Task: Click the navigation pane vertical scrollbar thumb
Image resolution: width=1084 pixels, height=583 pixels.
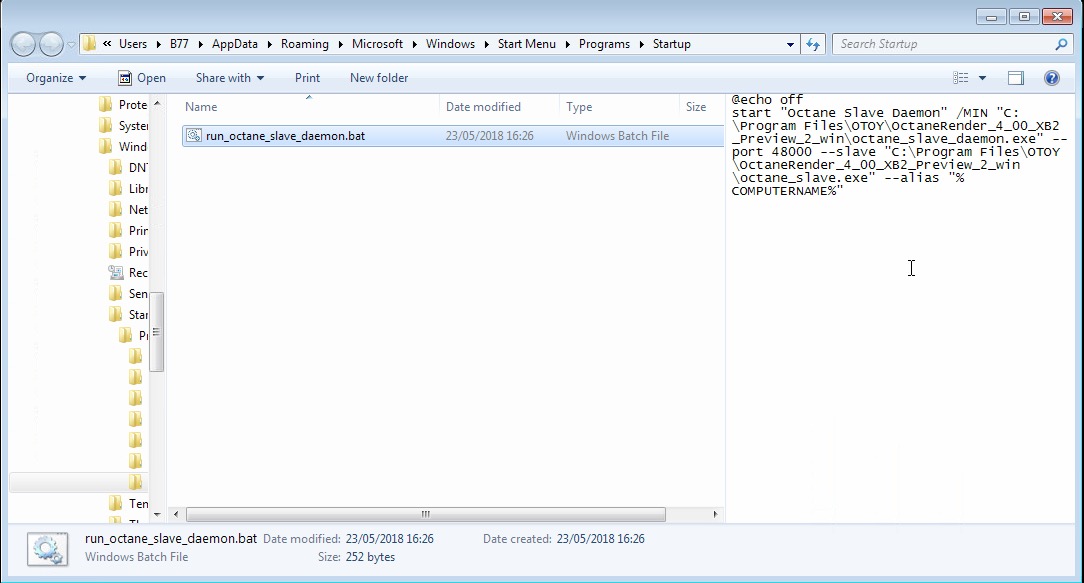Action: 157,332
